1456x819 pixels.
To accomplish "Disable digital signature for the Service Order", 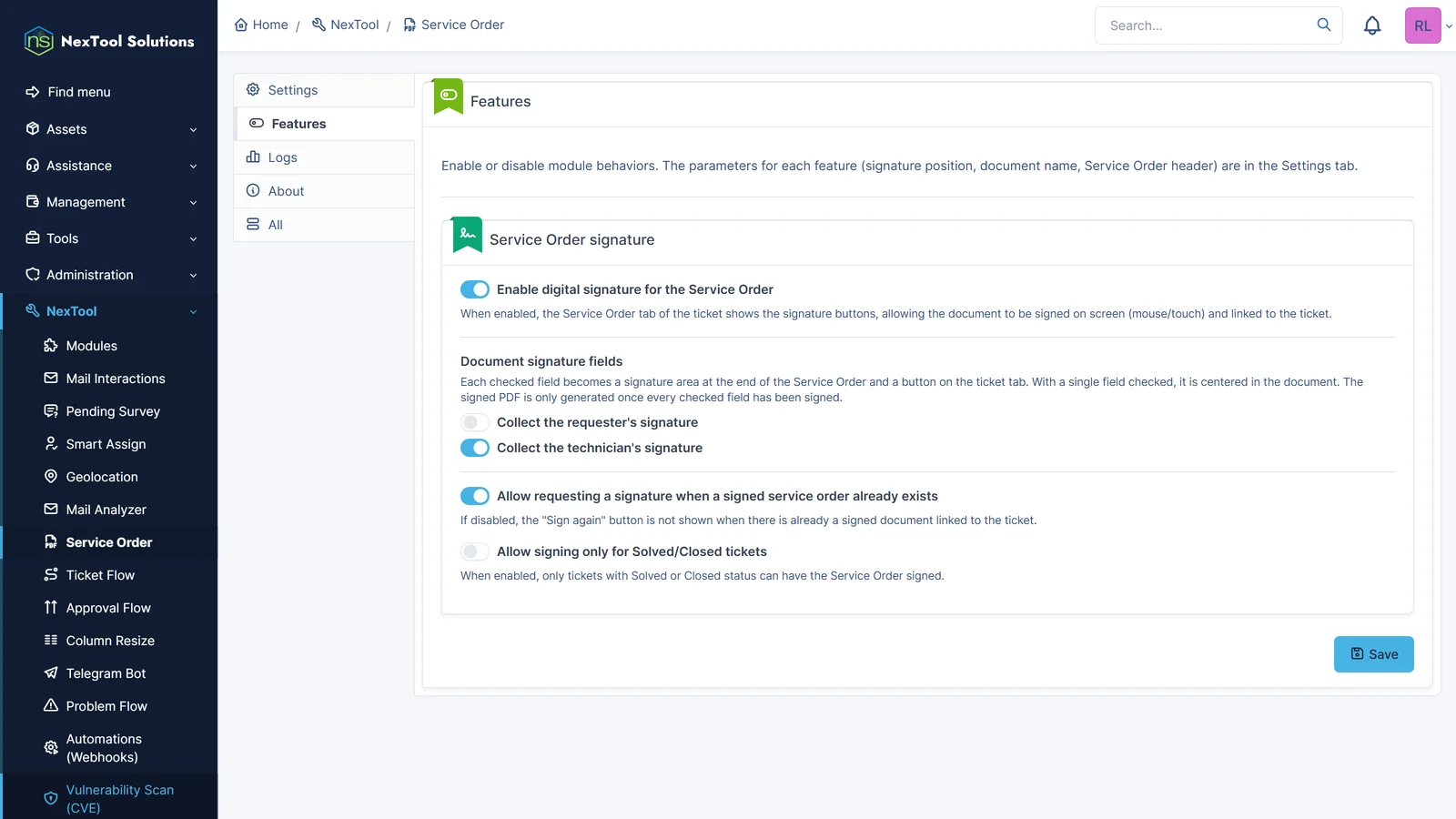I will 475,289.
